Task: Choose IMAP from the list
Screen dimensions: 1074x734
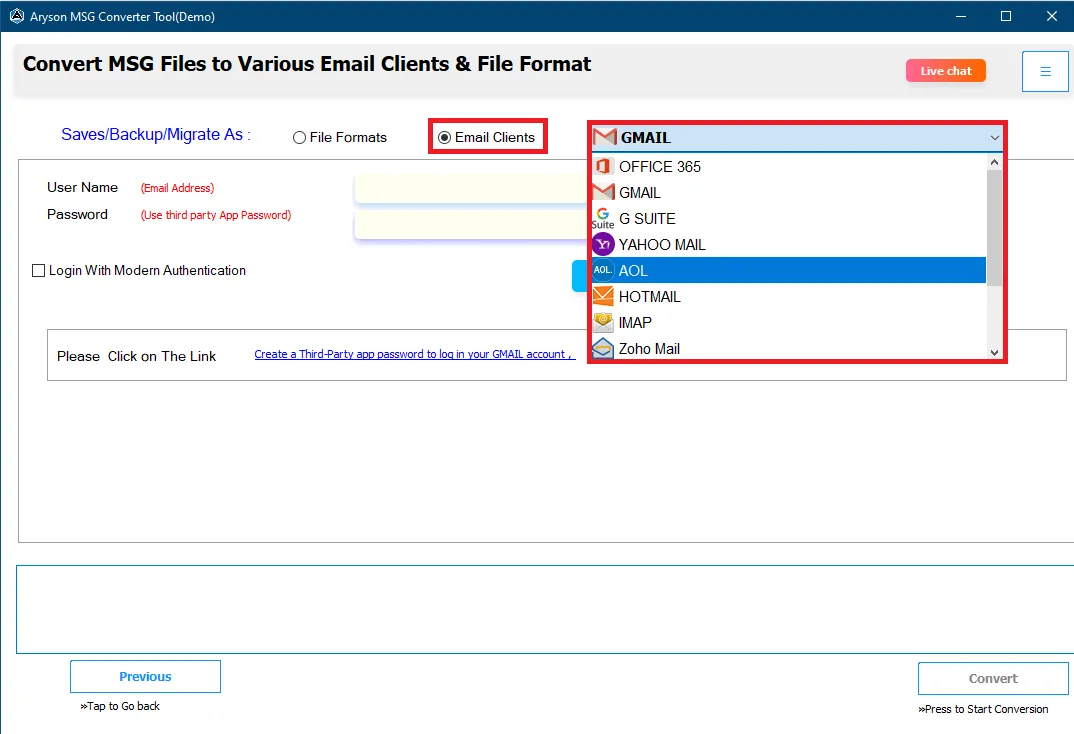Action: [789, 322]
